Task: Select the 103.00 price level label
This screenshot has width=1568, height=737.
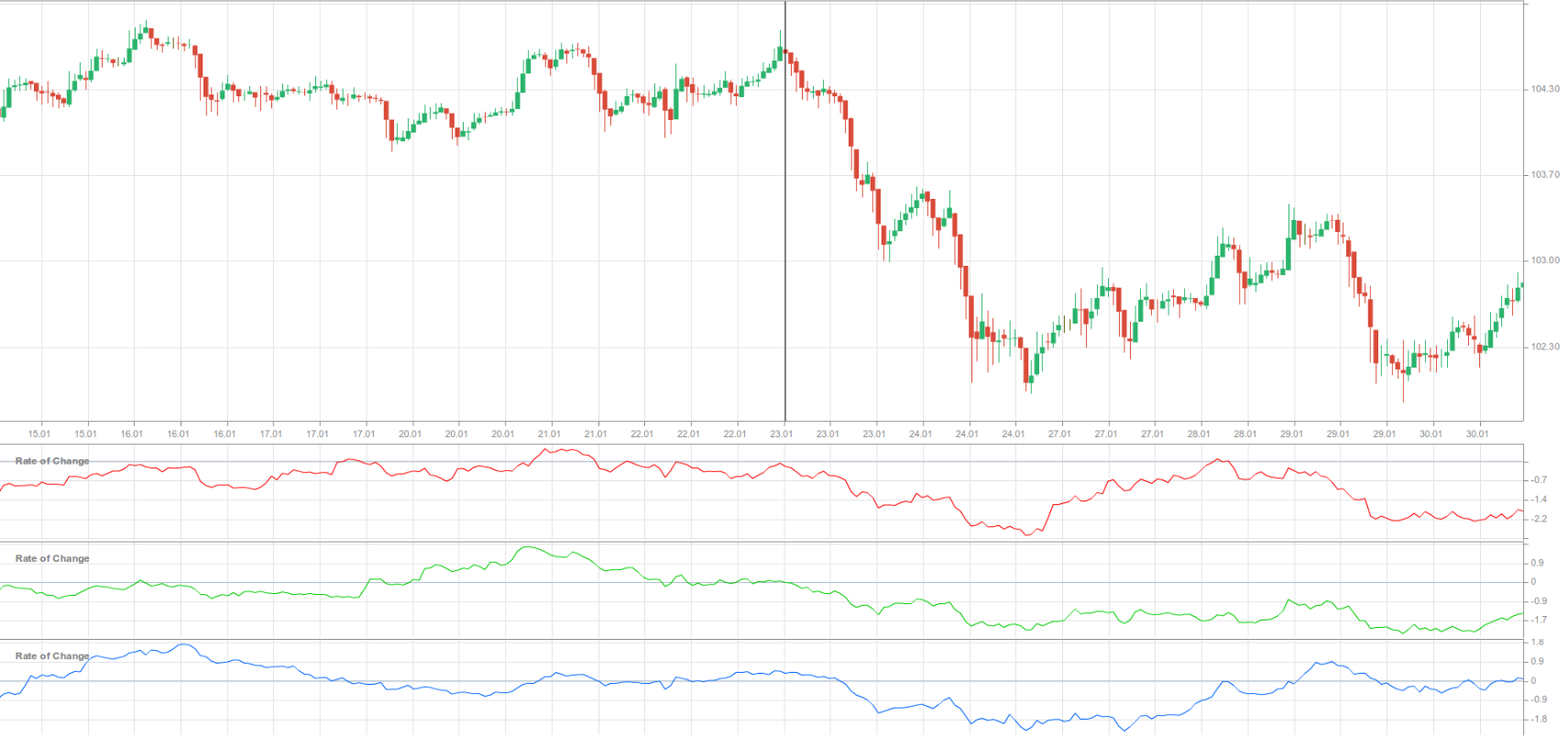Action: point(1544,260)
